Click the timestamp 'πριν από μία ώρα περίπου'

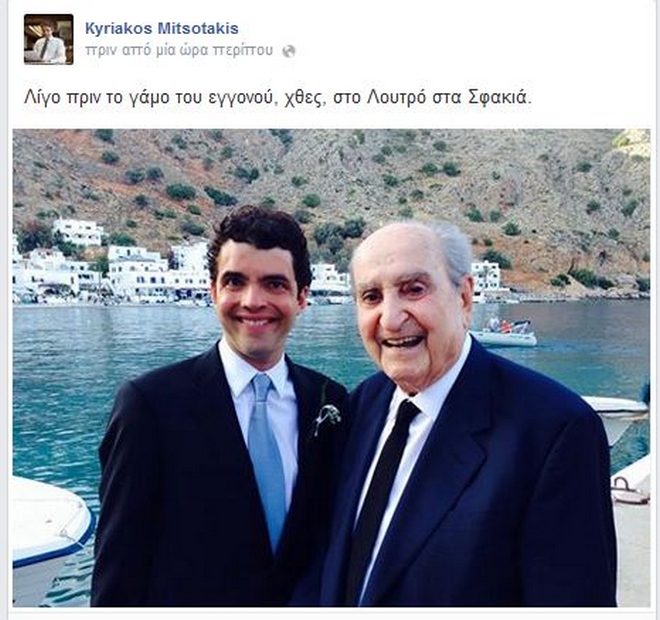[179, 50]
